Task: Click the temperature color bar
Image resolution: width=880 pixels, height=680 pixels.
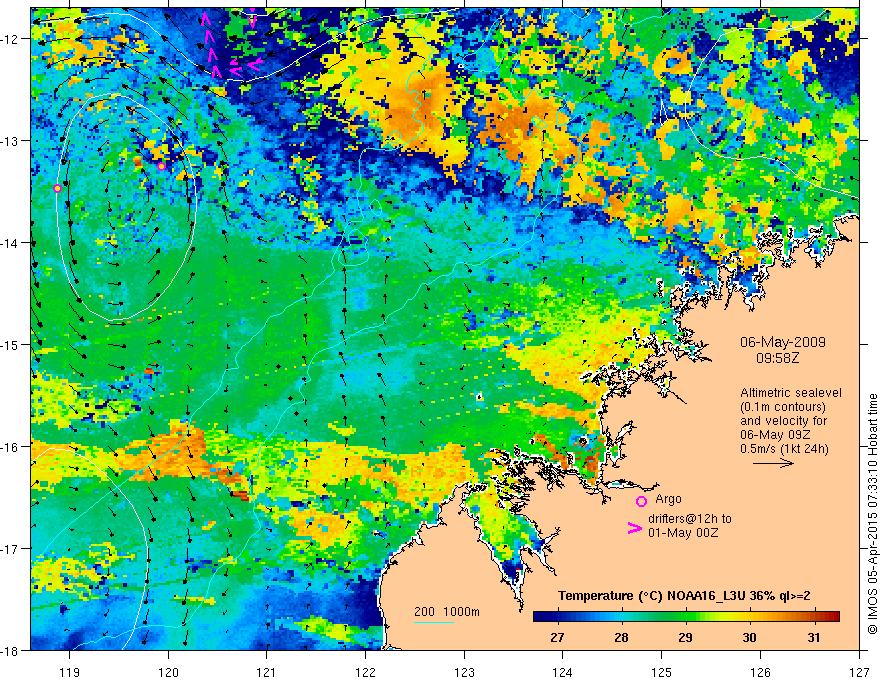Action: [x=686, y=617]
